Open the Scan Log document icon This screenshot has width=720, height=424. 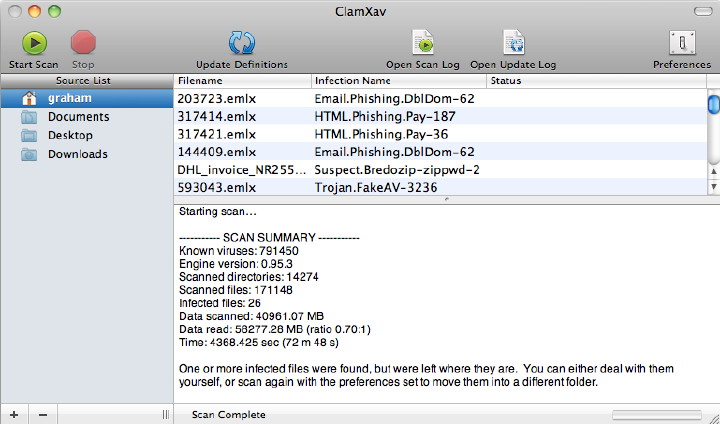click(423, 43)
